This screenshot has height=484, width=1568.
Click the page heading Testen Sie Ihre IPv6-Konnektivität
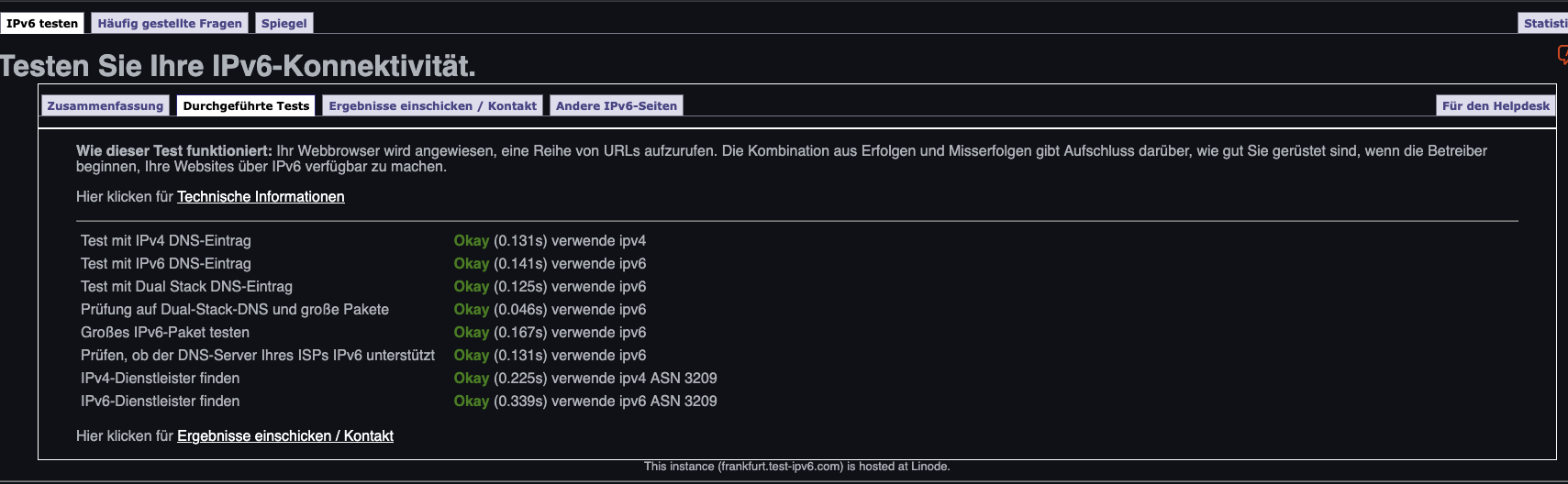[x=238, y=66]
